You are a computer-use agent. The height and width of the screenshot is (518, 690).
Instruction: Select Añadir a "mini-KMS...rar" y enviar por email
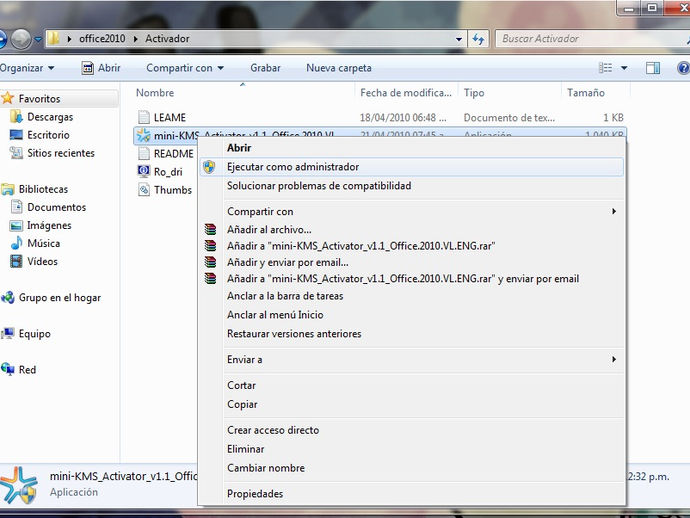click(x=411, y=279)
